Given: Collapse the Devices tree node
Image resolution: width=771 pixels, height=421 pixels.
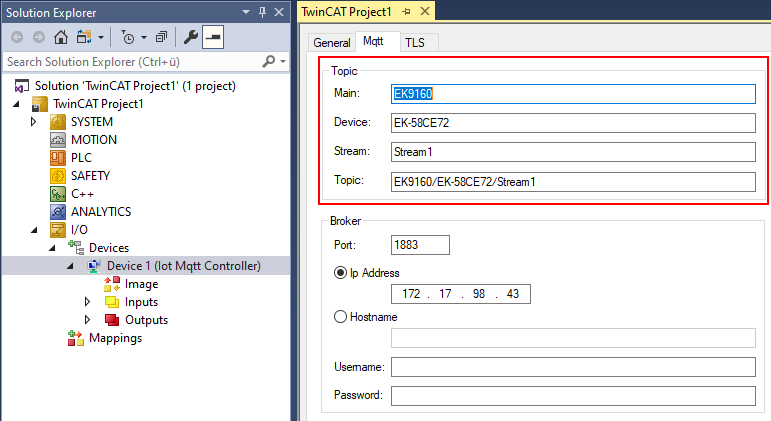Looking at the screenshot, I should tap(52, 248).
